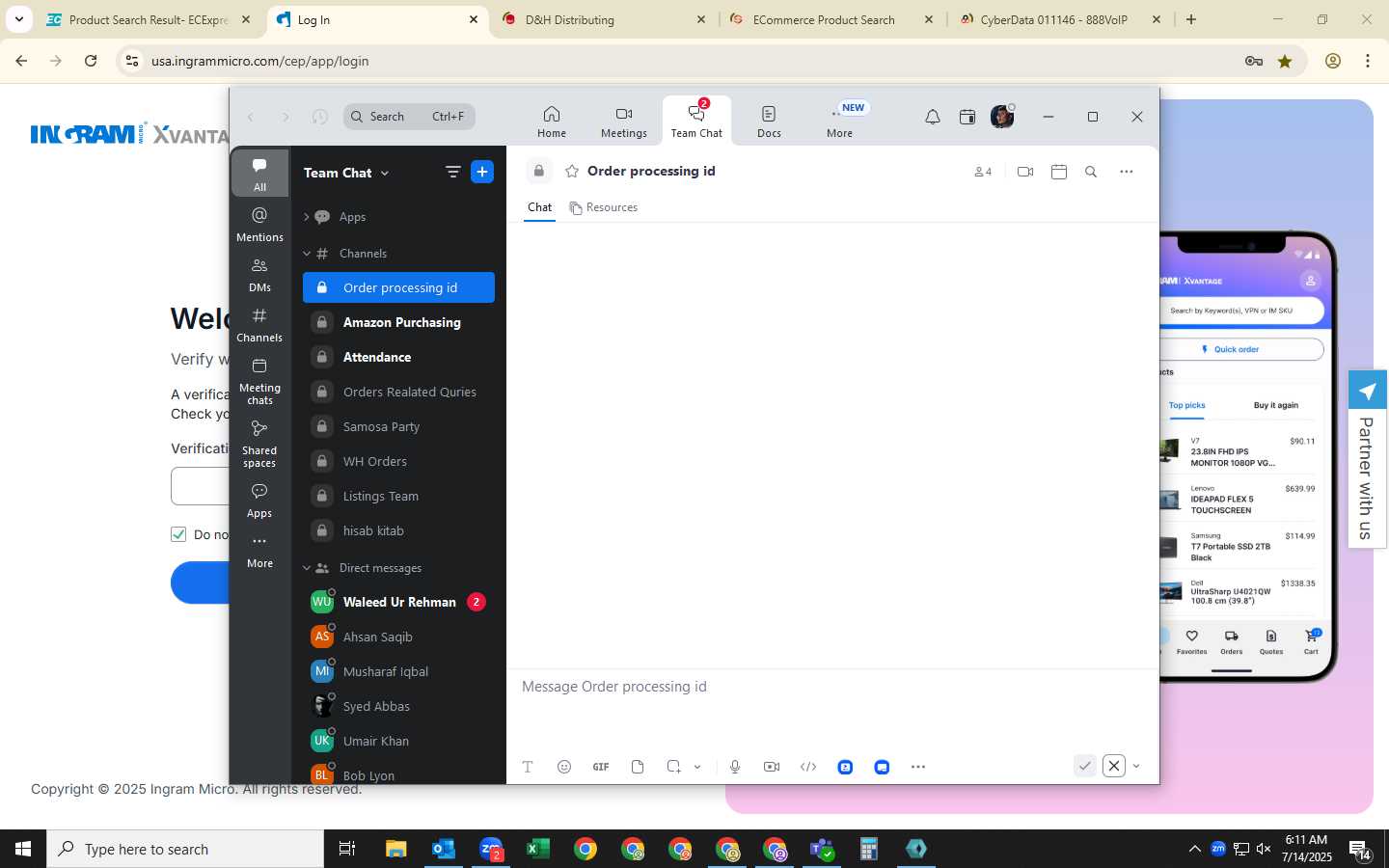The width and height of the screenshot is (1389, 868).
Task: Open the chat filter icon
Action: (x=452, y=172)
